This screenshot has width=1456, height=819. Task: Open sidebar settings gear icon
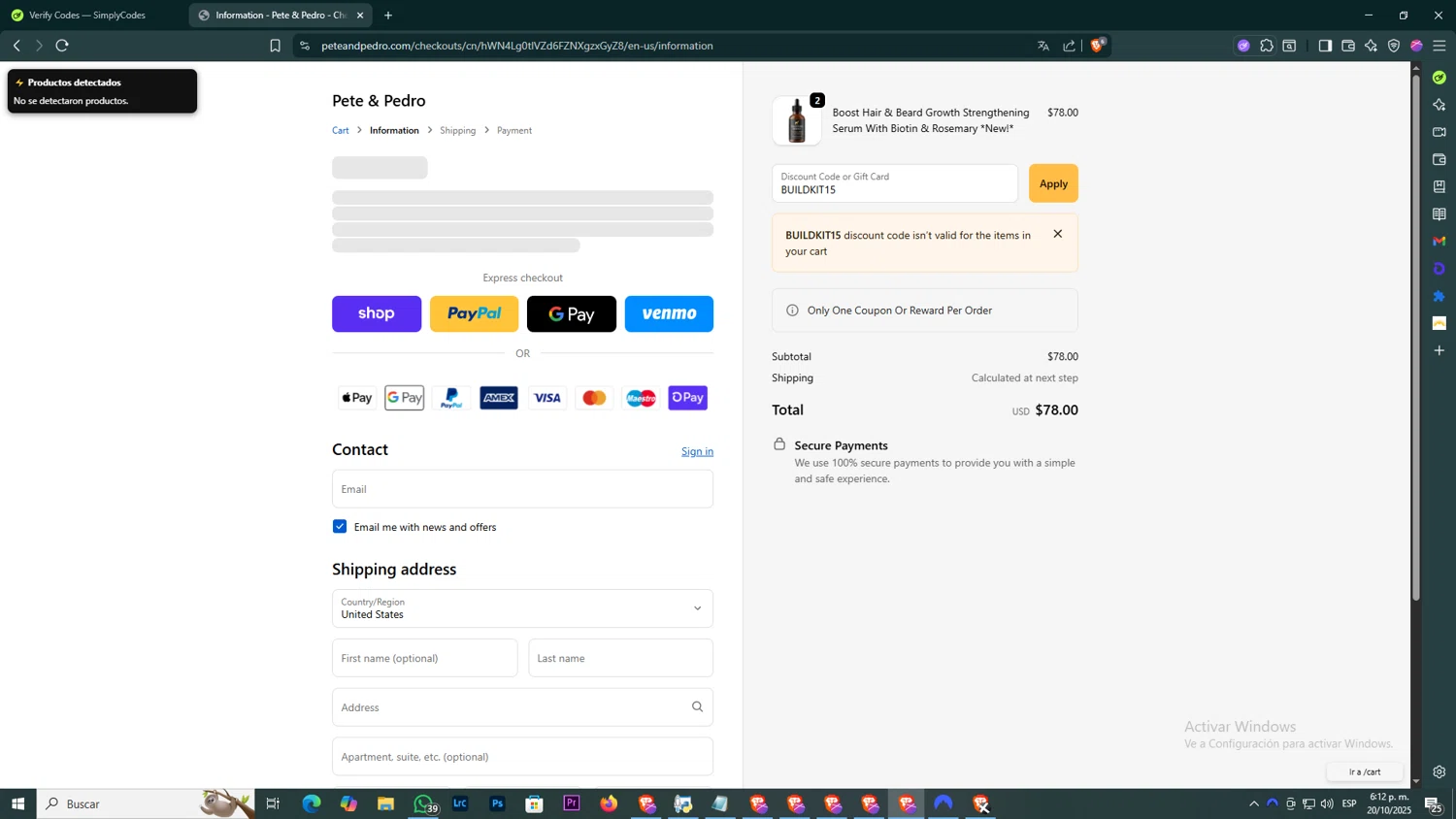pos(1439,772)
